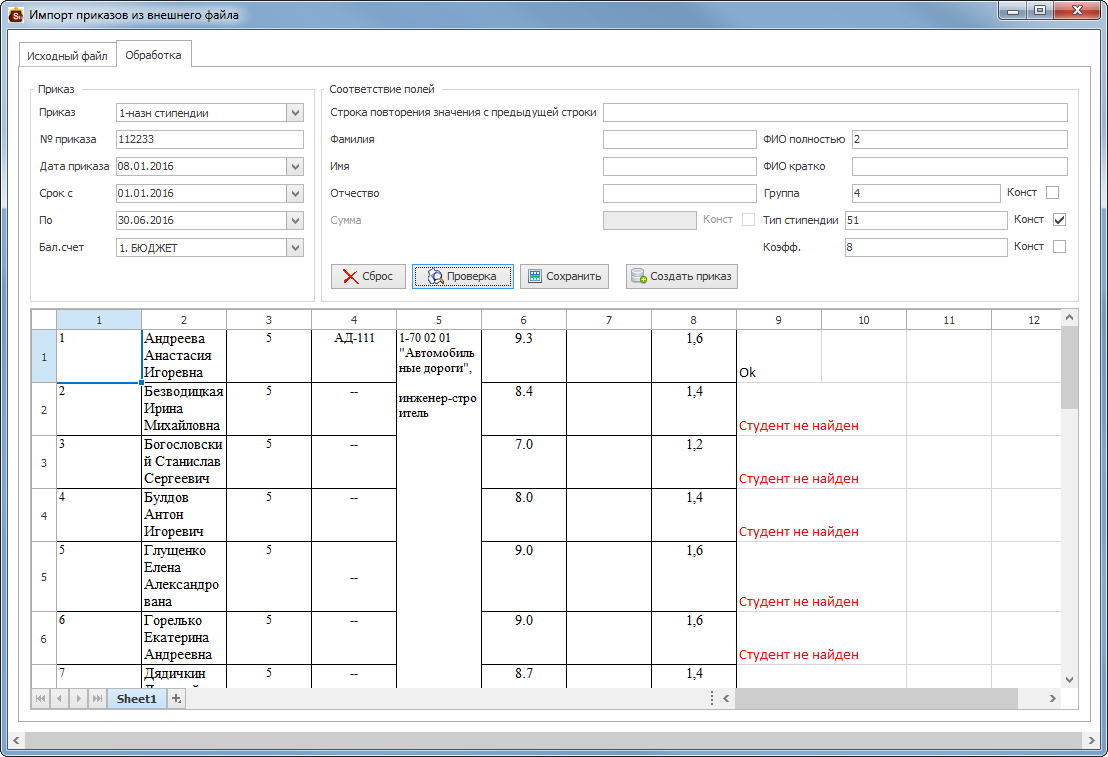
Task: Click cell 9.3 in column 6
Action: tap(524, 356)
